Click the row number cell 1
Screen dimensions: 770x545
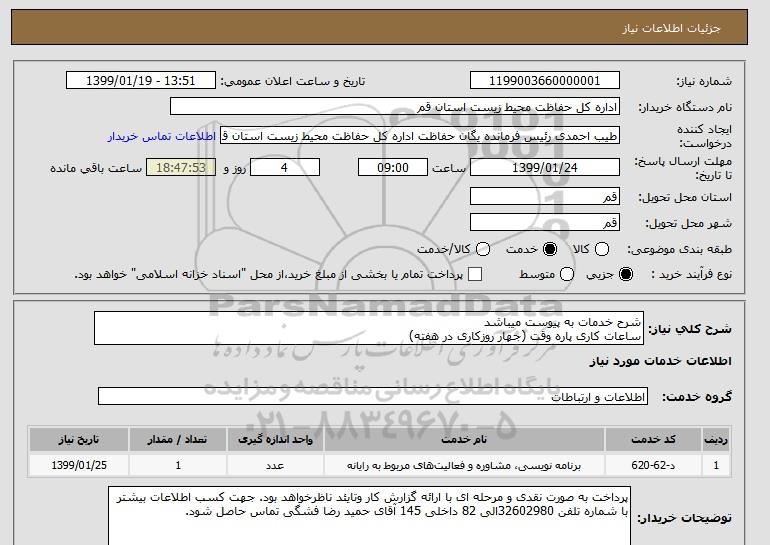pyautogui.click(x=716, y=465)
